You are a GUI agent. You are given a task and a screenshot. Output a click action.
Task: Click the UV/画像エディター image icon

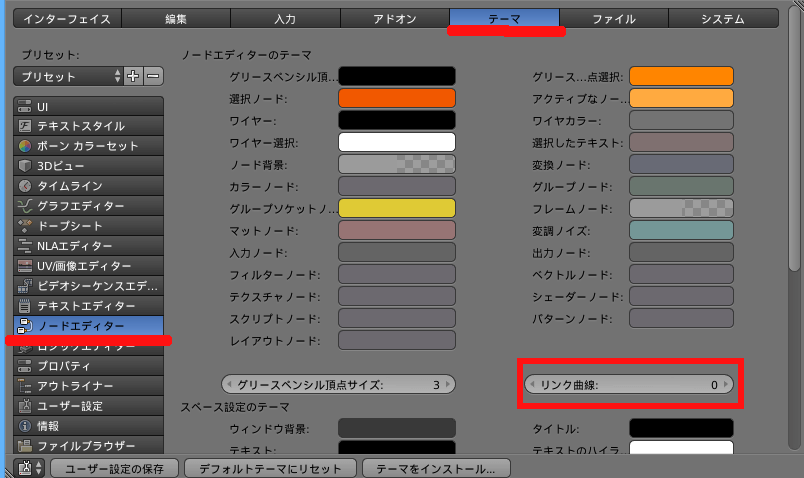click(24, 266)
